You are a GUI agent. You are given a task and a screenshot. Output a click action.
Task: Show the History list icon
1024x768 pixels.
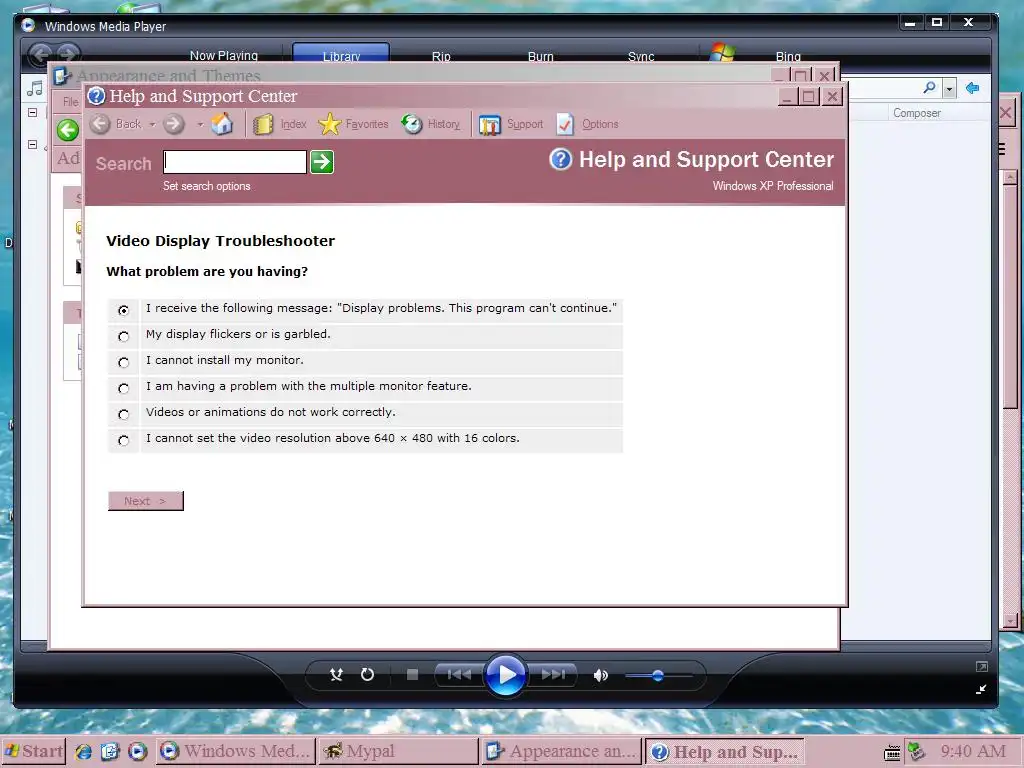coord(411,123)
